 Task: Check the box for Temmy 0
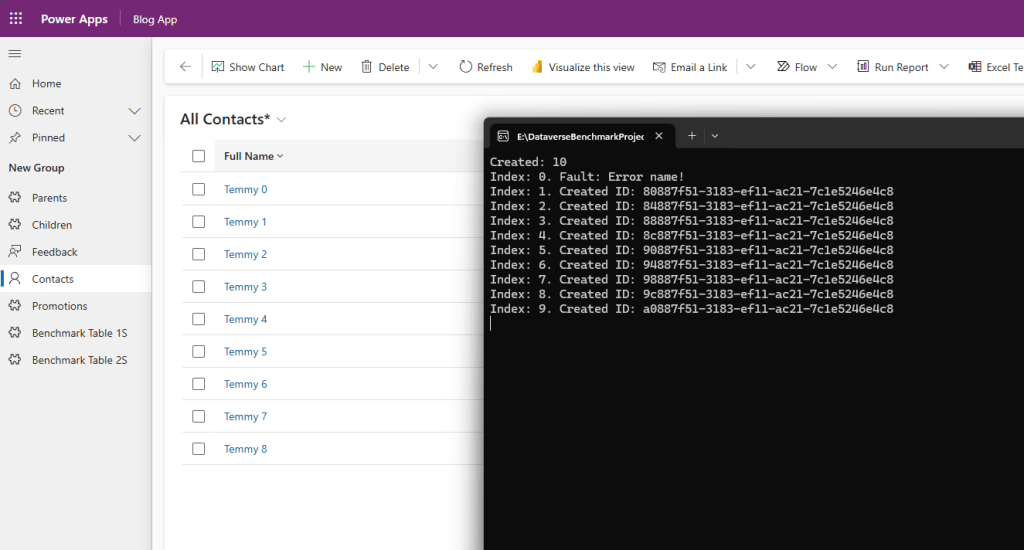click(x=199, y=189)
